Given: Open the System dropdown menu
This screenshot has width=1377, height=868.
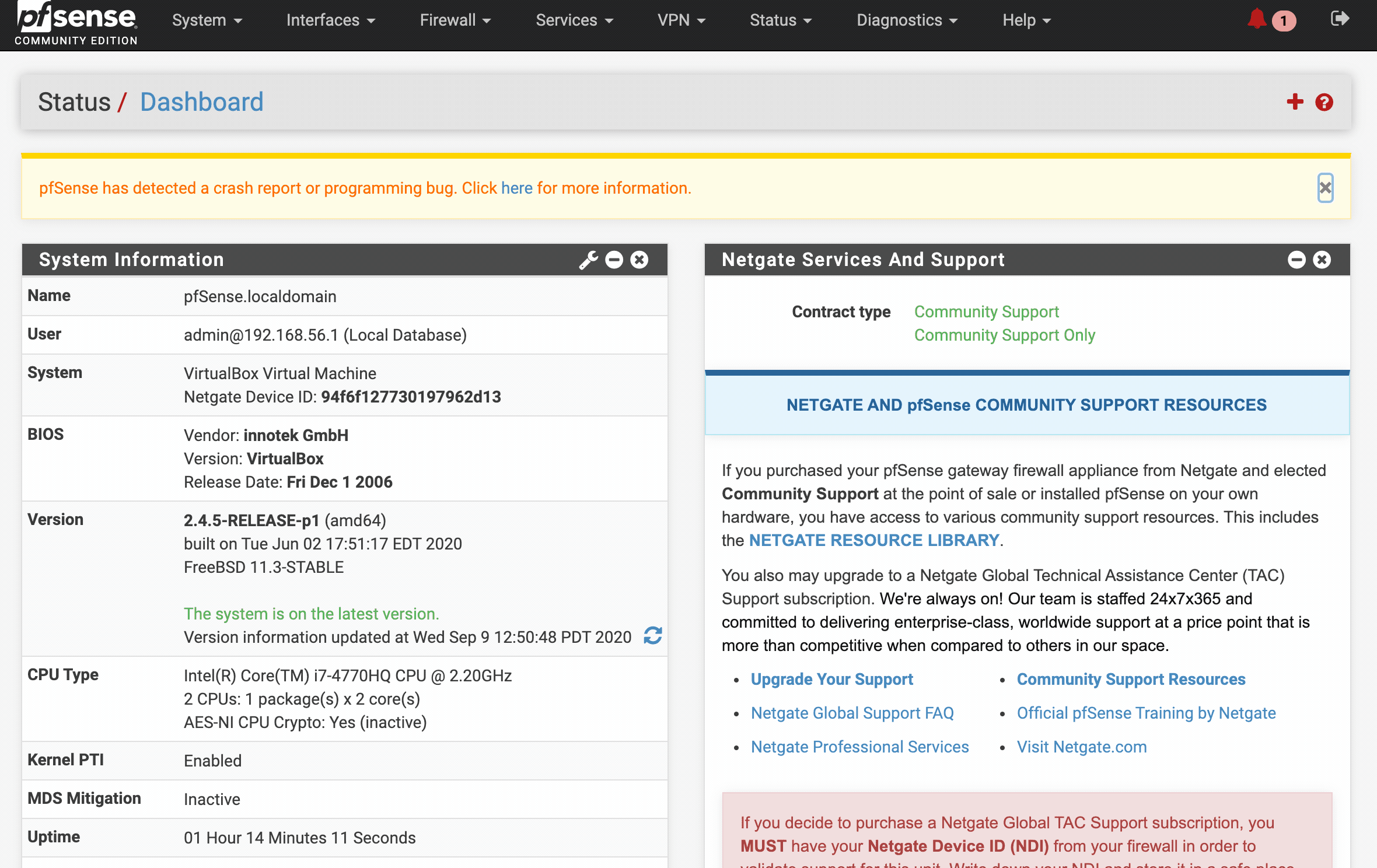Looking at the screenshot, I should click(x=207, y=20).
